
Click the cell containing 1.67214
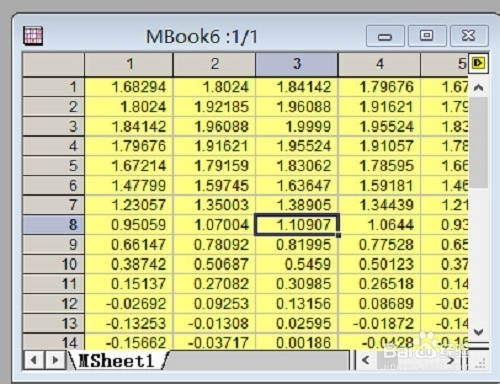[x=129, y=166]
